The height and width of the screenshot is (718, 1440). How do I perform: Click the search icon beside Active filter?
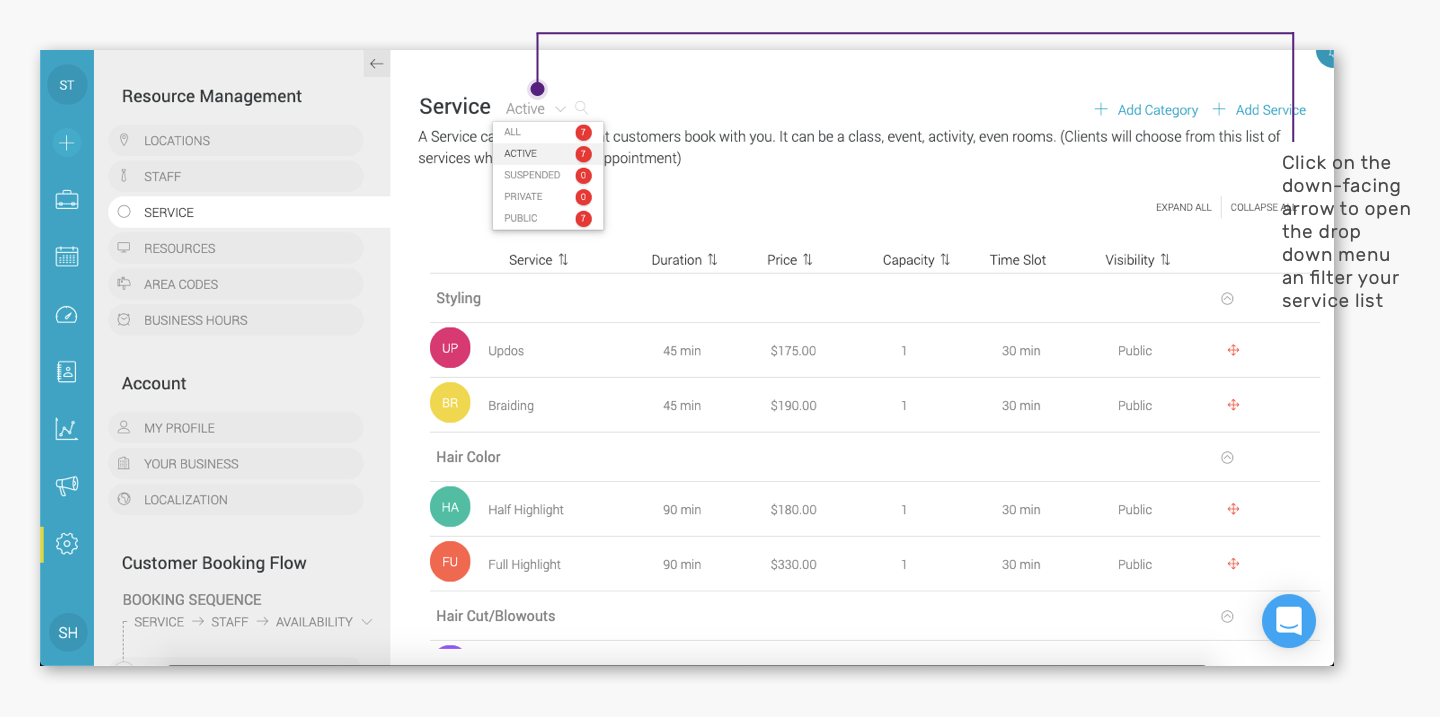point(581,108)
